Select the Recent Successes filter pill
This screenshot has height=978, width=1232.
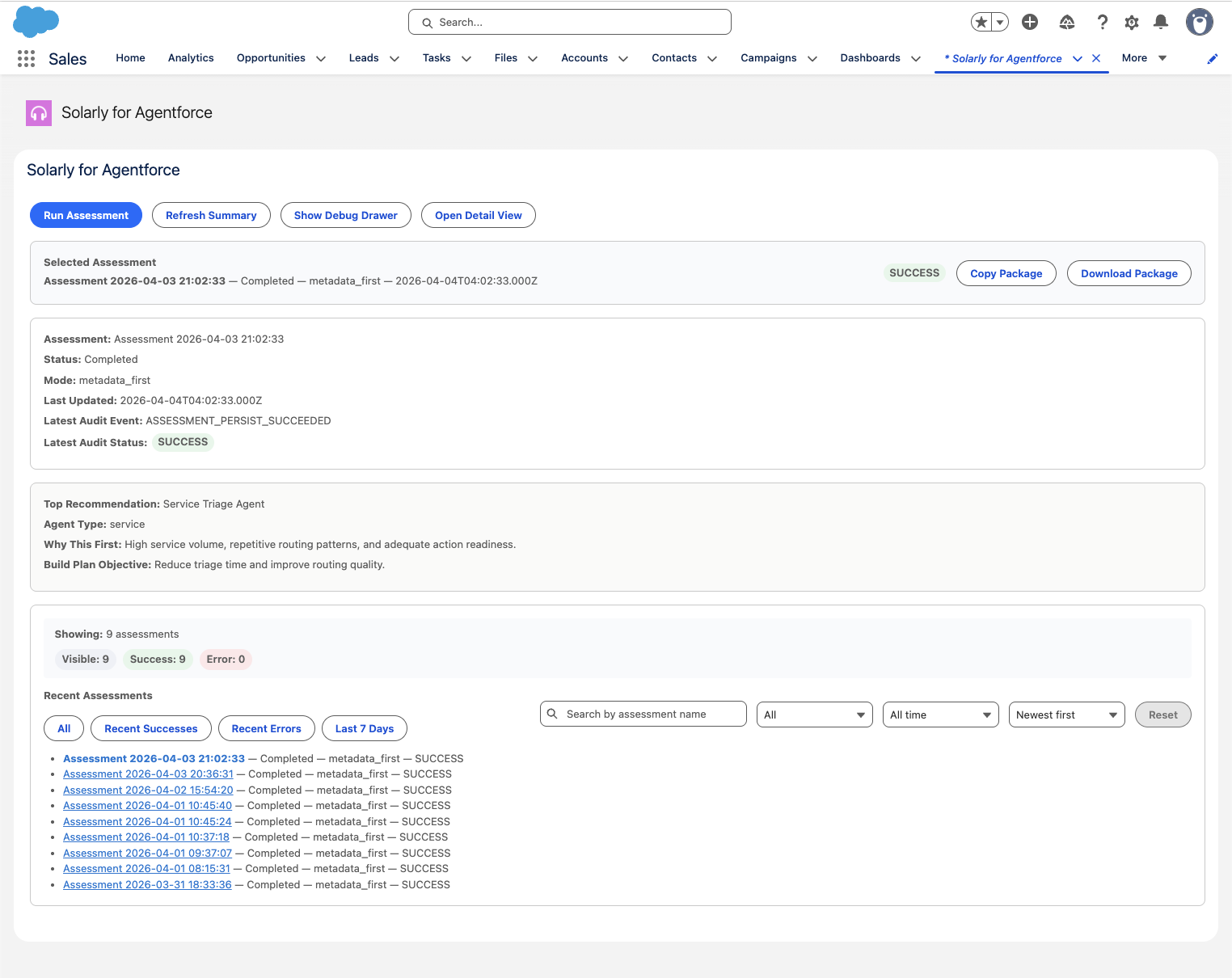tap(151, 728)
